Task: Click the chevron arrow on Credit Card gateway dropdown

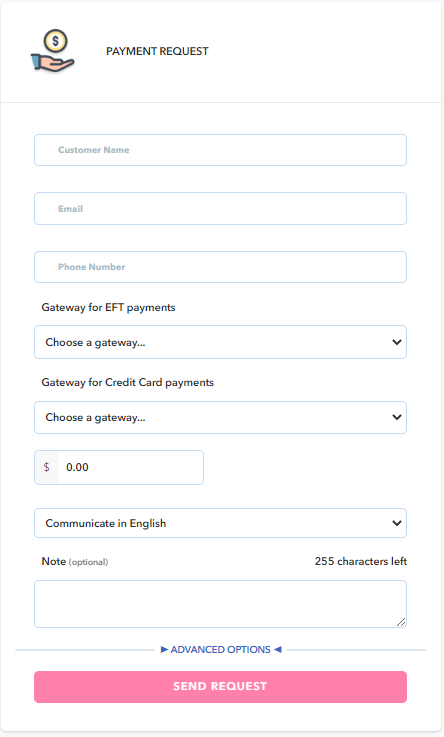Action: click(397, 417)
